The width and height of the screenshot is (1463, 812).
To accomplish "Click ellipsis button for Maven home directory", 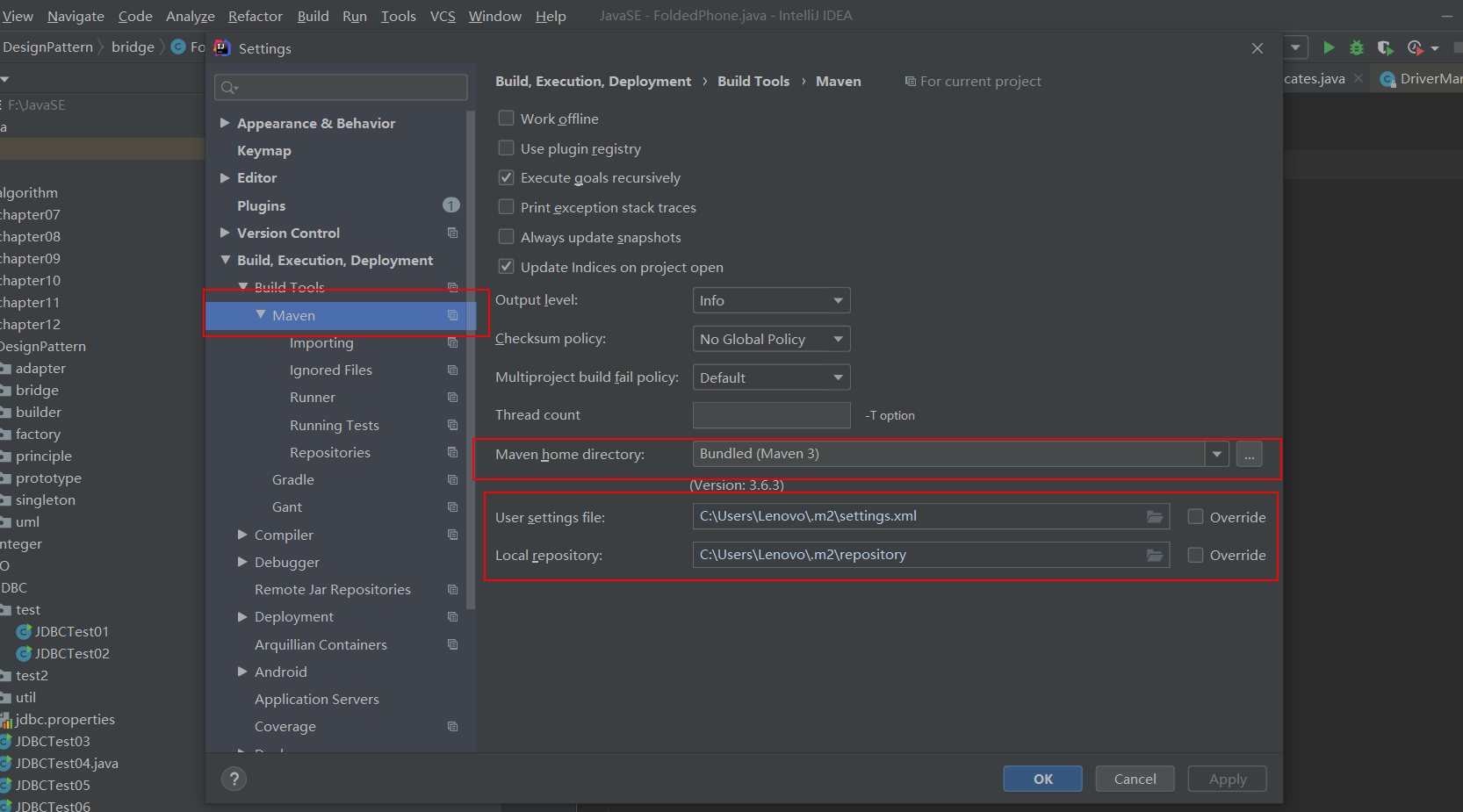I will click(x=1249, y=454).
